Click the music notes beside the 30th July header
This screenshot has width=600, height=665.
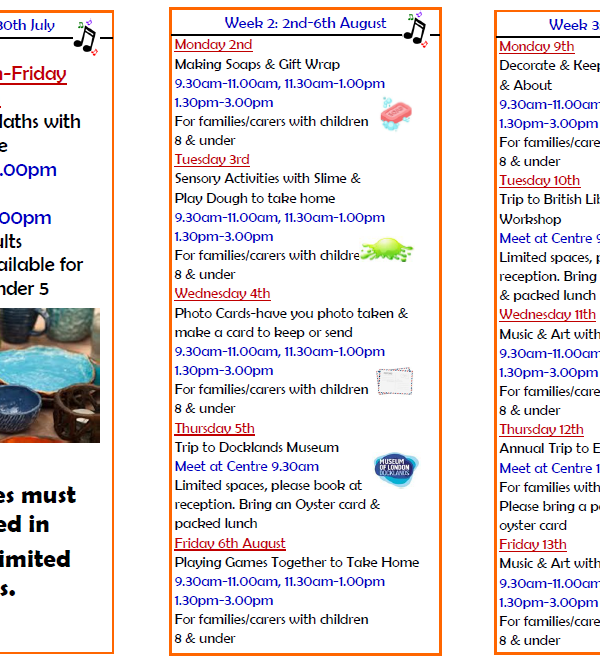point(86,36)
